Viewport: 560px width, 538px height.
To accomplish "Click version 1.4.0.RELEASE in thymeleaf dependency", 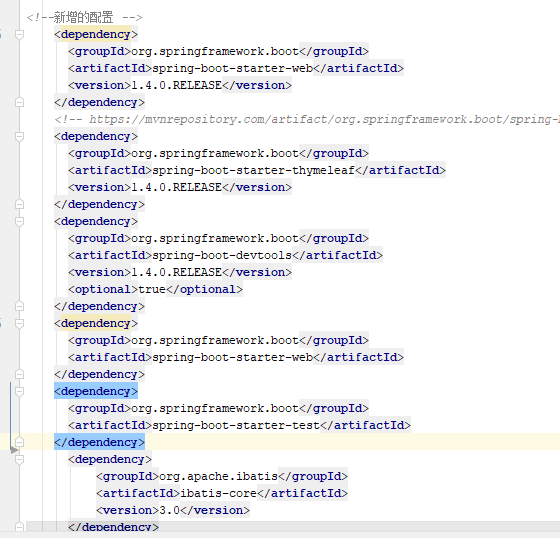I will [176, 188].
